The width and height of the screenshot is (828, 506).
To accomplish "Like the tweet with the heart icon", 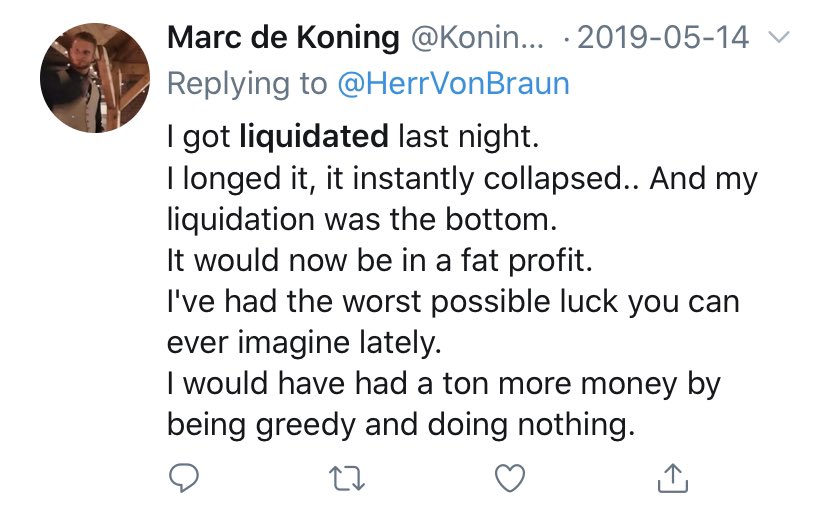I will (x=510, y=478).
